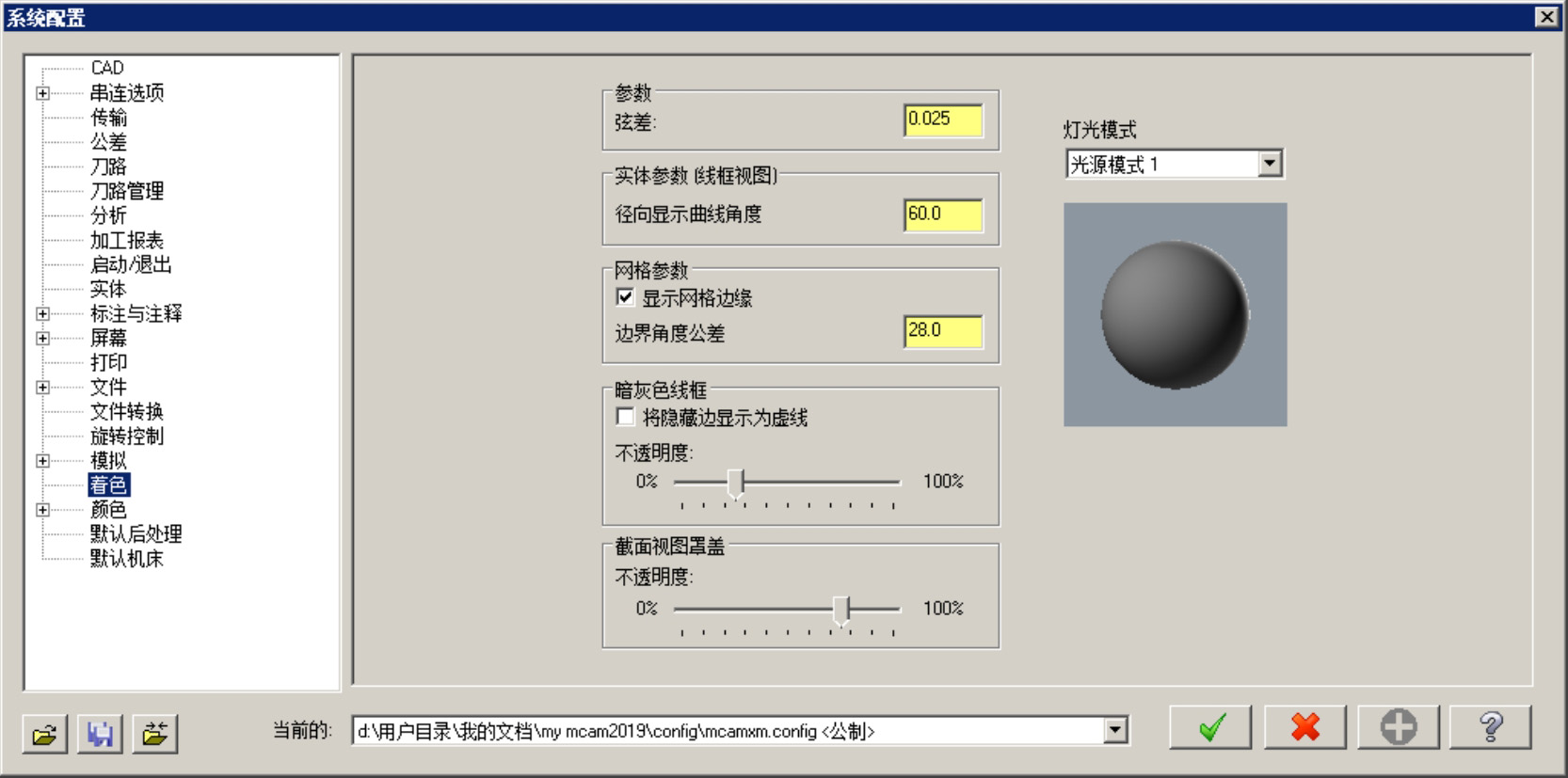
Task: Click the save configuration floppy disk icon
Action: 100,733
